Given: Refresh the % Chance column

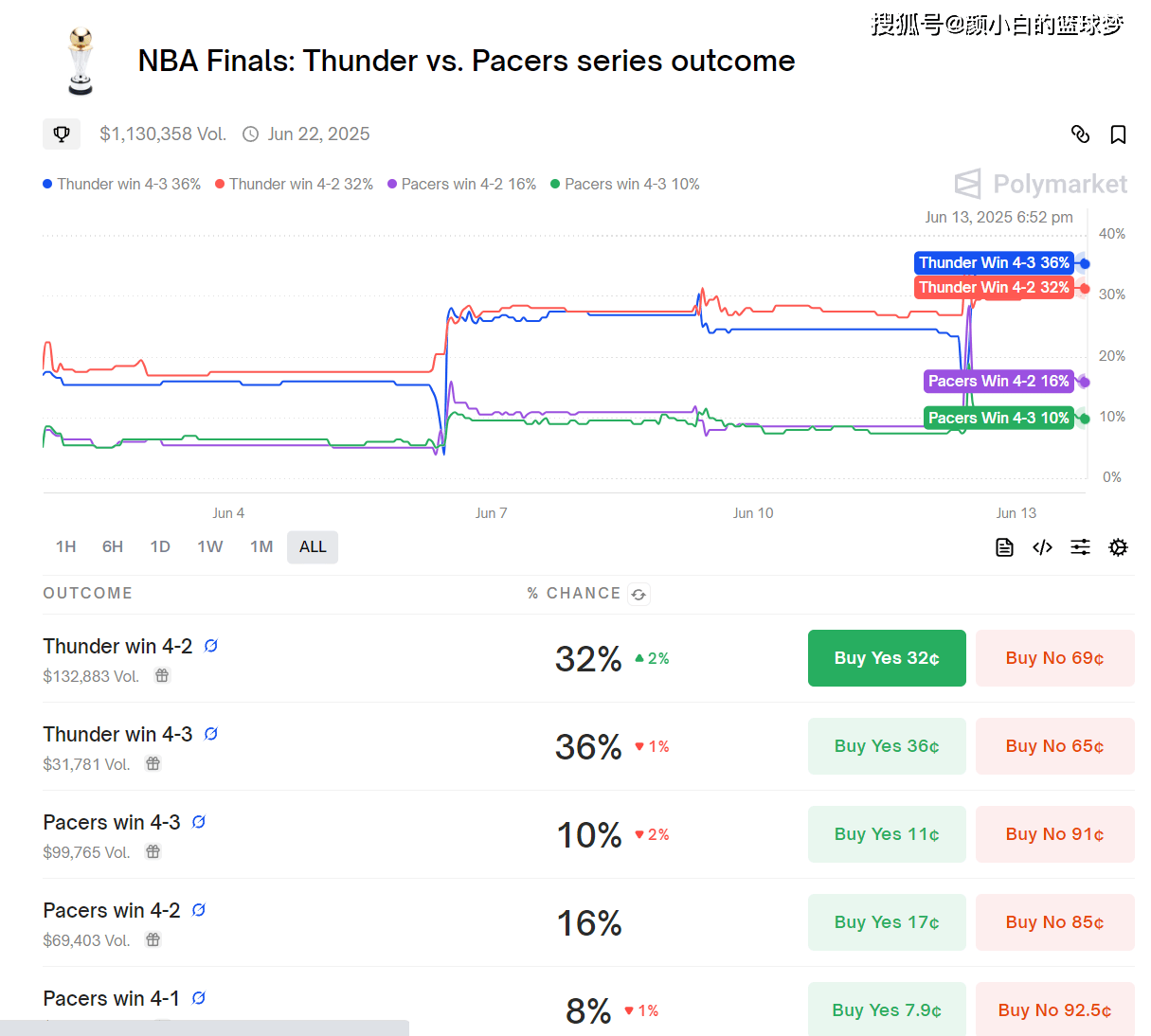Looking at the screenshot, I should [x=638, y=595].
